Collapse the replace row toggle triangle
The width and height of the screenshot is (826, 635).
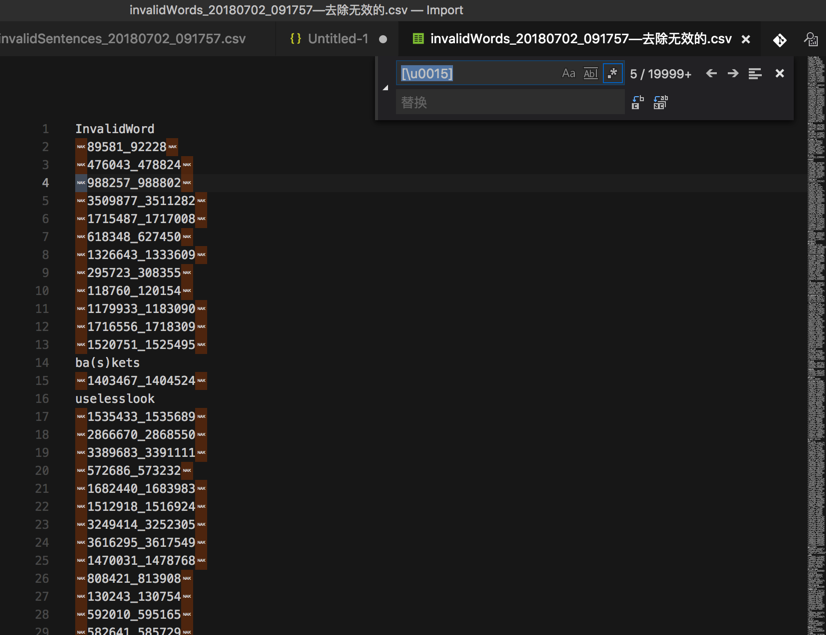point(386,87)
